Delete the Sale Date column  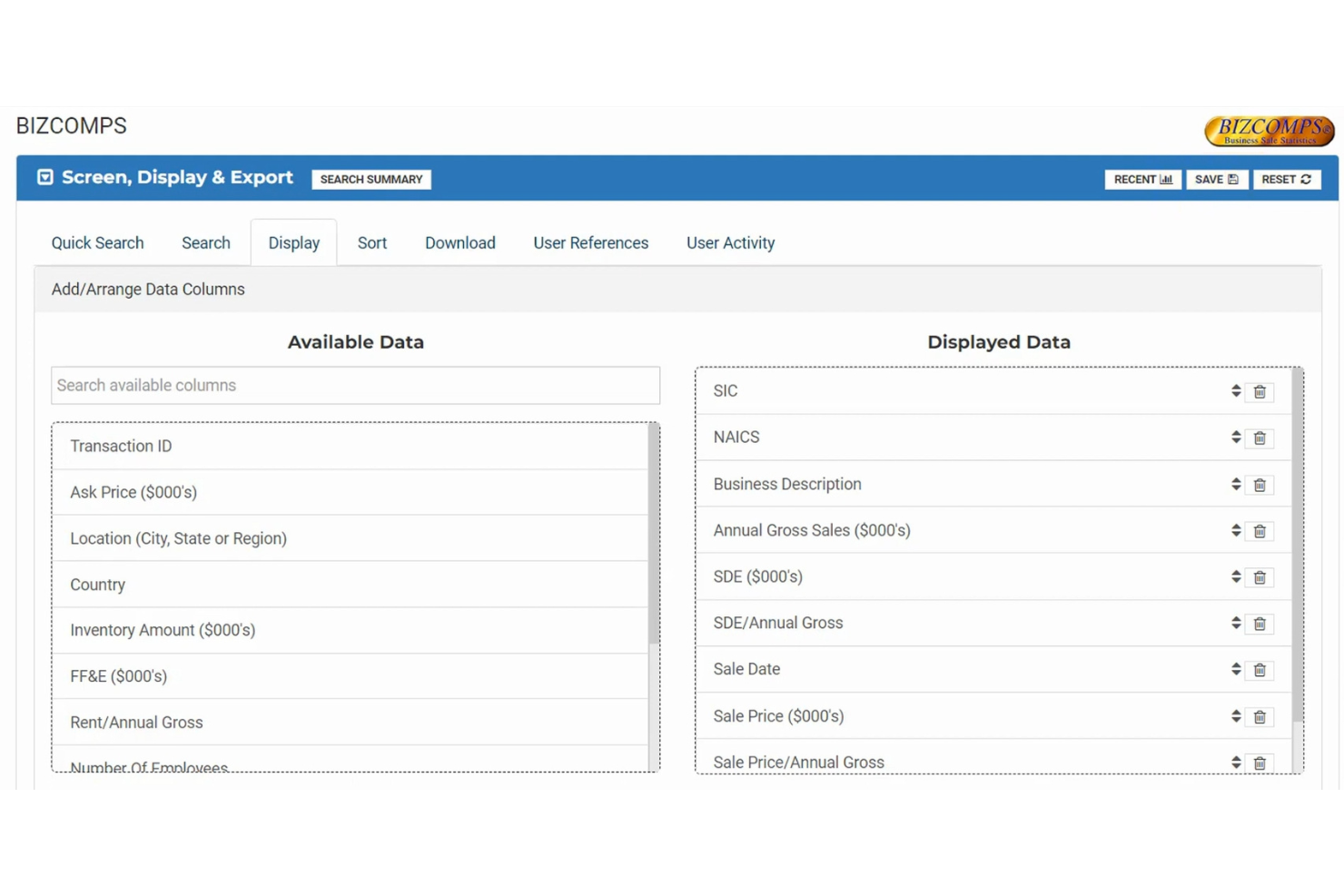pyautogui.click(x=1260, y=669)
